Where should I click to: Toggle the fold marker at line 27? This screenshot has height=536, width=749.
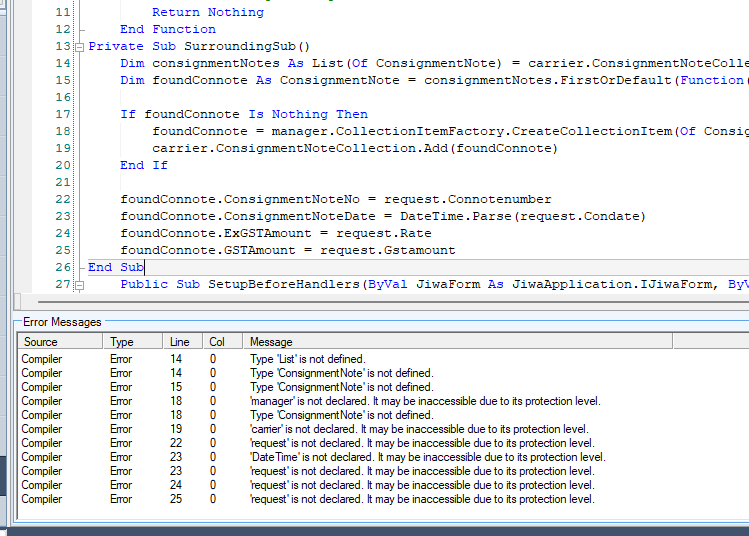[79, 285]
